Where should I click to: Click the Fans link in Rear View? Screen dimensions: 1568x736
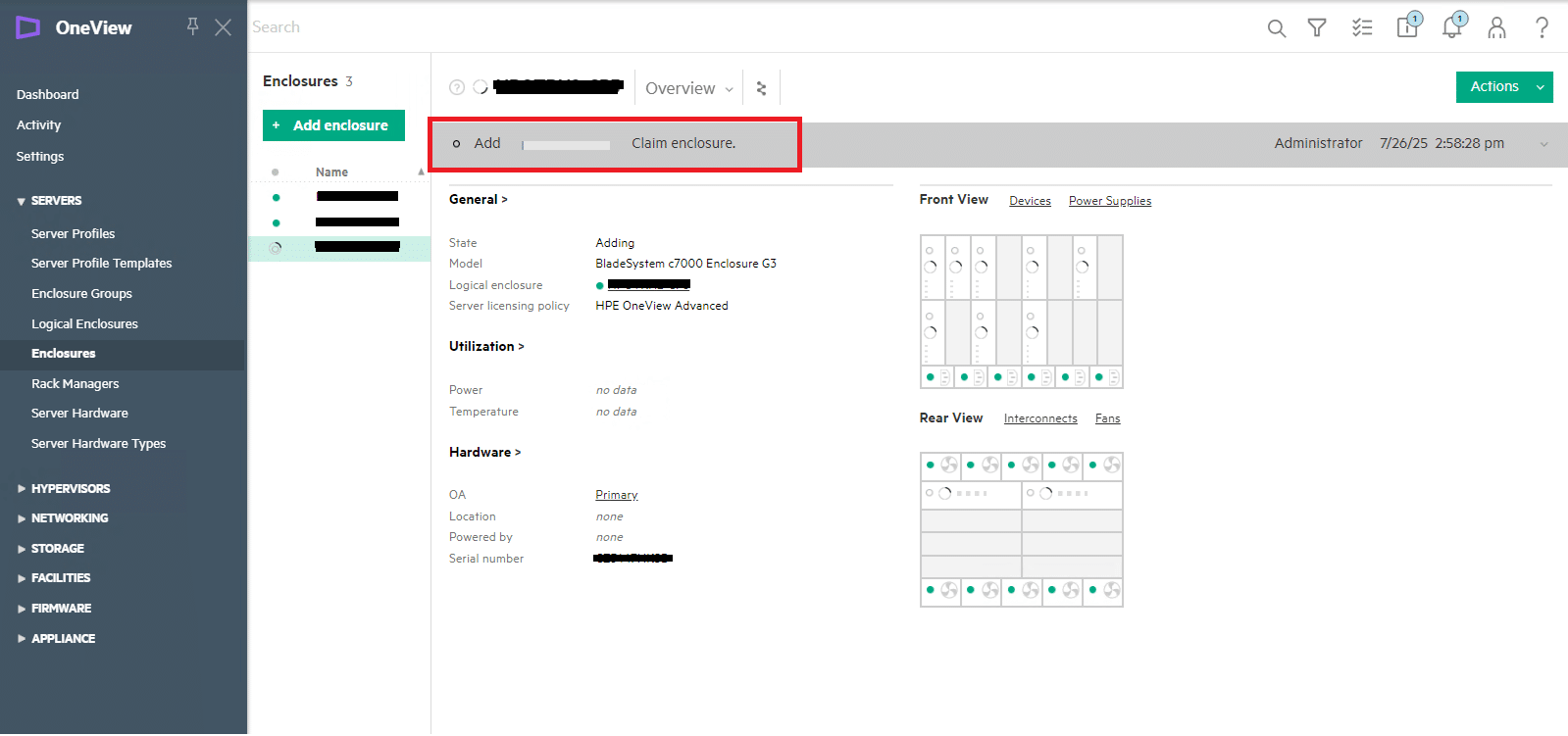point(1107,417)
